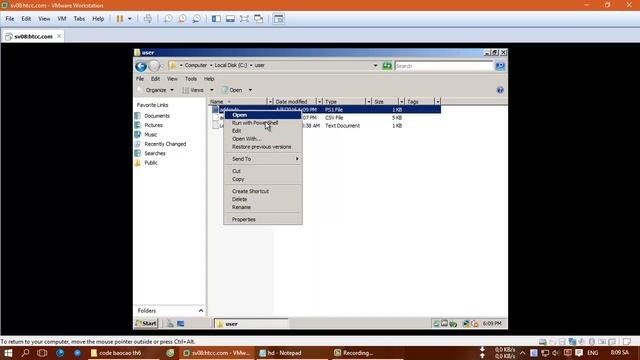This screenshot has width=640, height=360.
Task: Open the Send To submenu
Action: coord(263,159)
